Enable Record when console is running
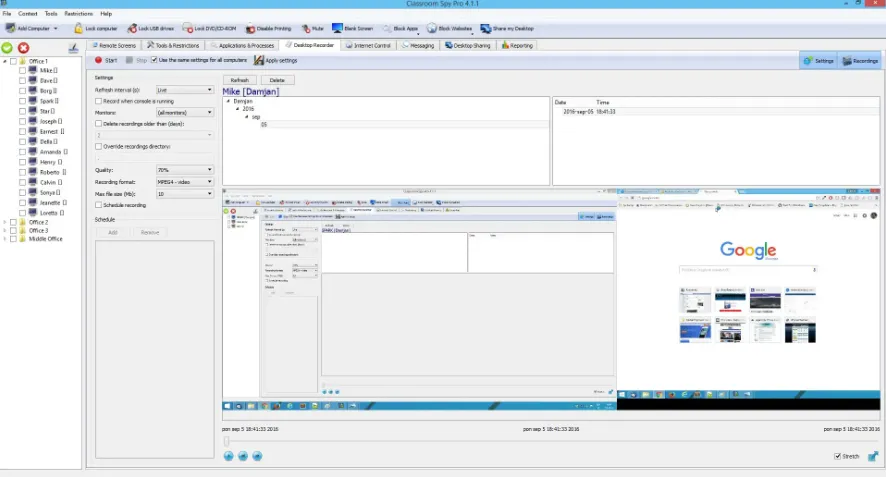Screen dimensions: 886x477 click(98, 101)
